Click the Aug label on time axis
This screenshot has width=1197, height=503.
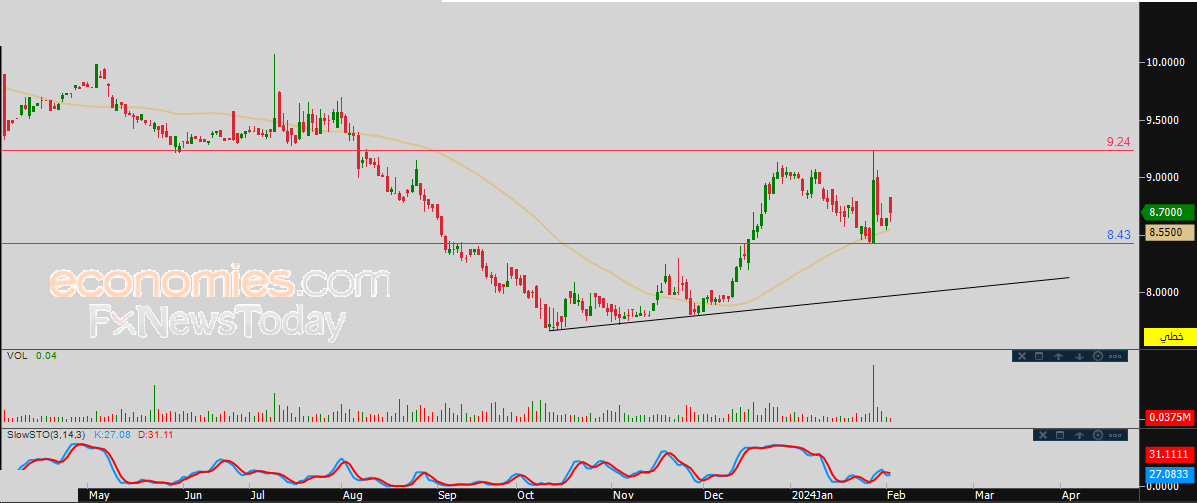pos(352,495)
